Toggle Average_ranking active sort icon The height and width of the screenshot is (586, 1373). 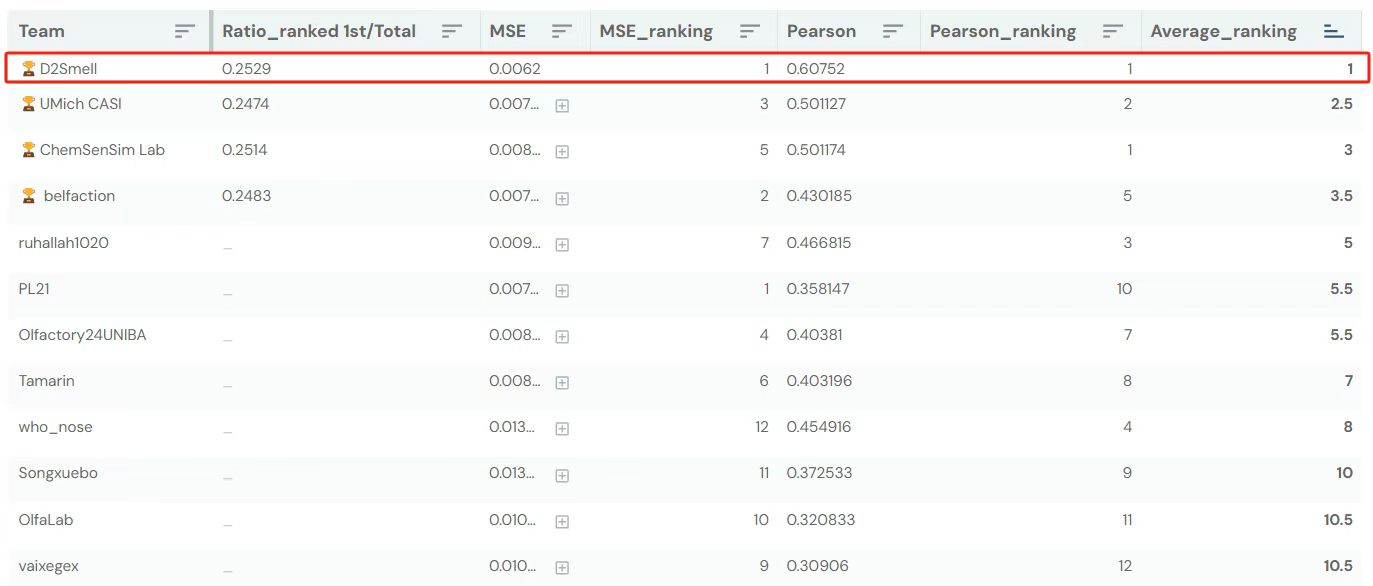point(1334,31)
